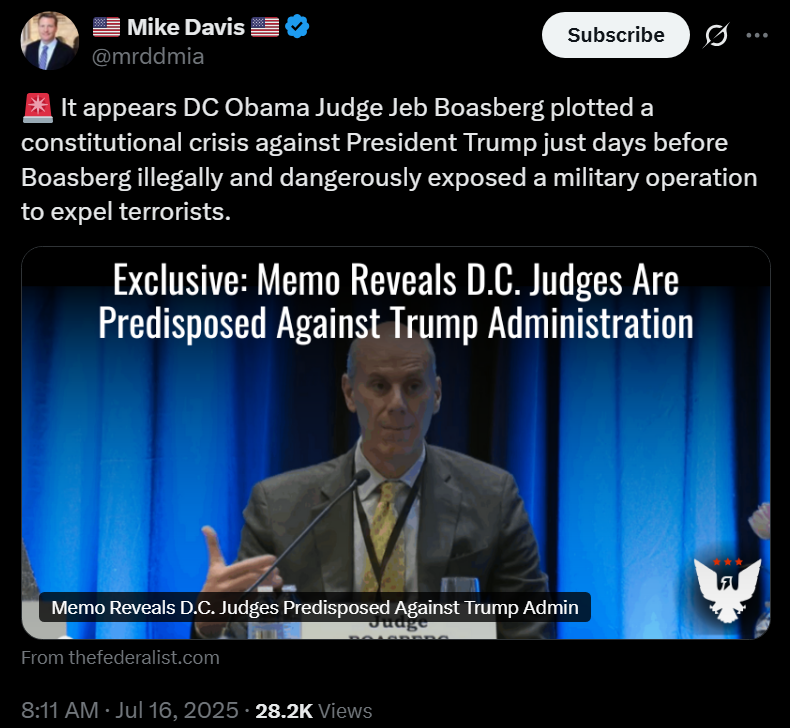Open the Federalist article card image
Screen dimensions: 790x728
pyautogui.click(x=396, y=443)
